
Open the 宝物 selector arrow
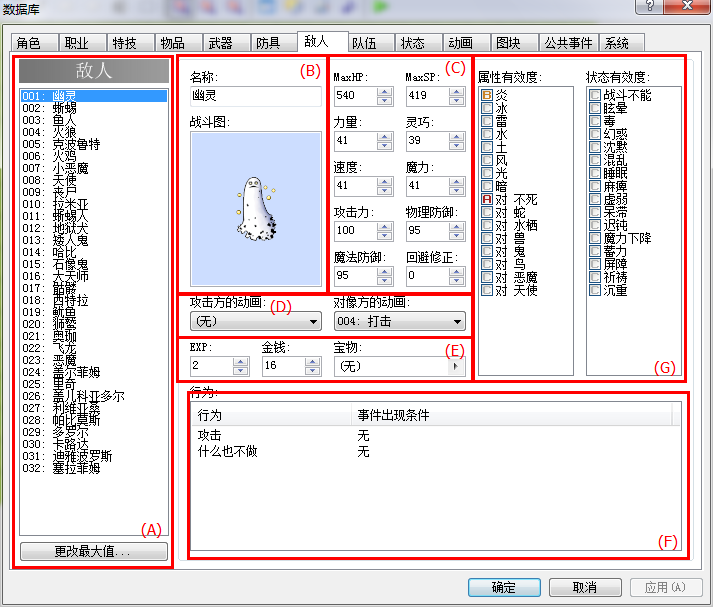click(456, 366)
